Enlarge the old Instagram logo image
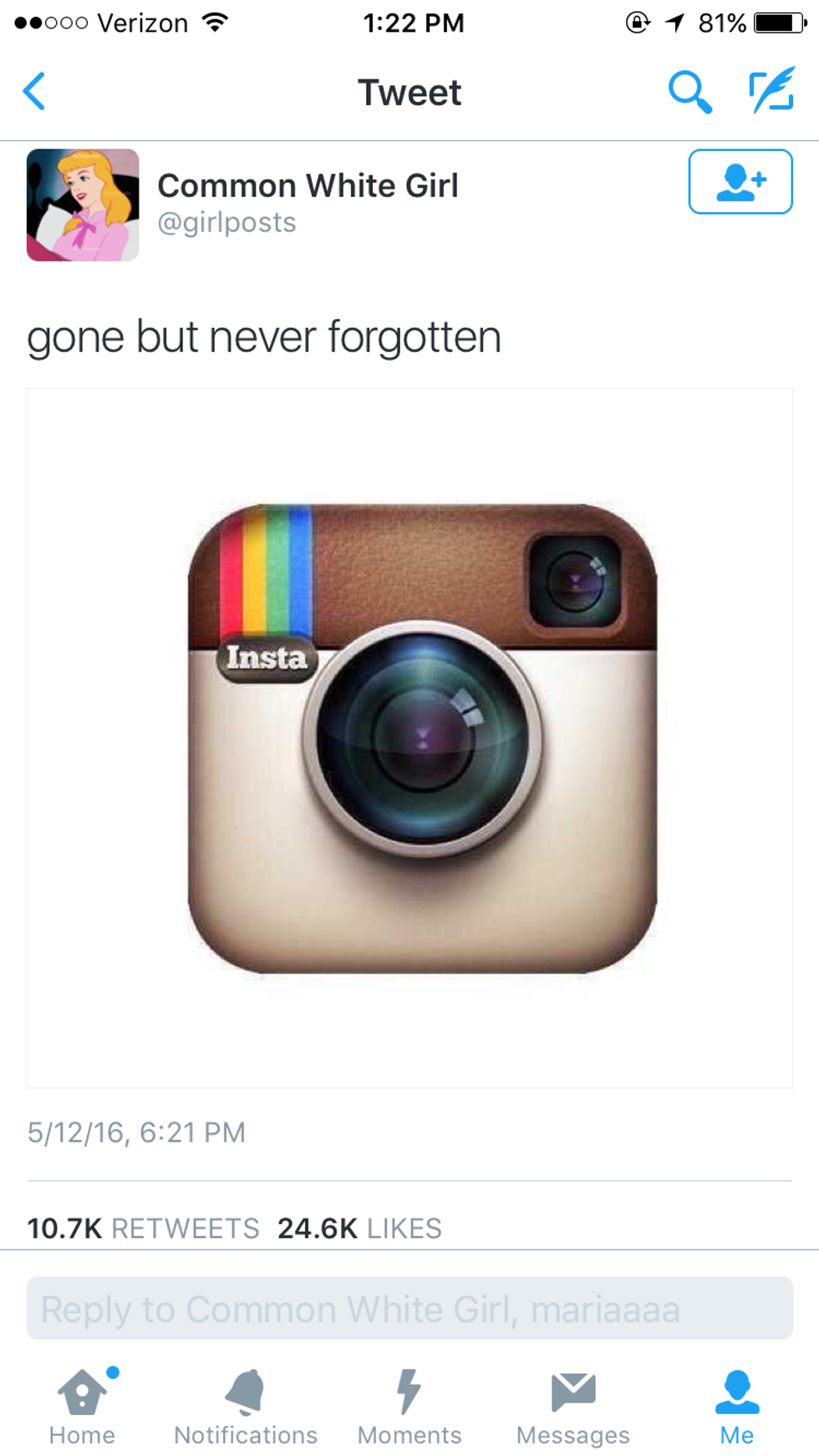Screen dimensions: 819x1456 (409, 738)
